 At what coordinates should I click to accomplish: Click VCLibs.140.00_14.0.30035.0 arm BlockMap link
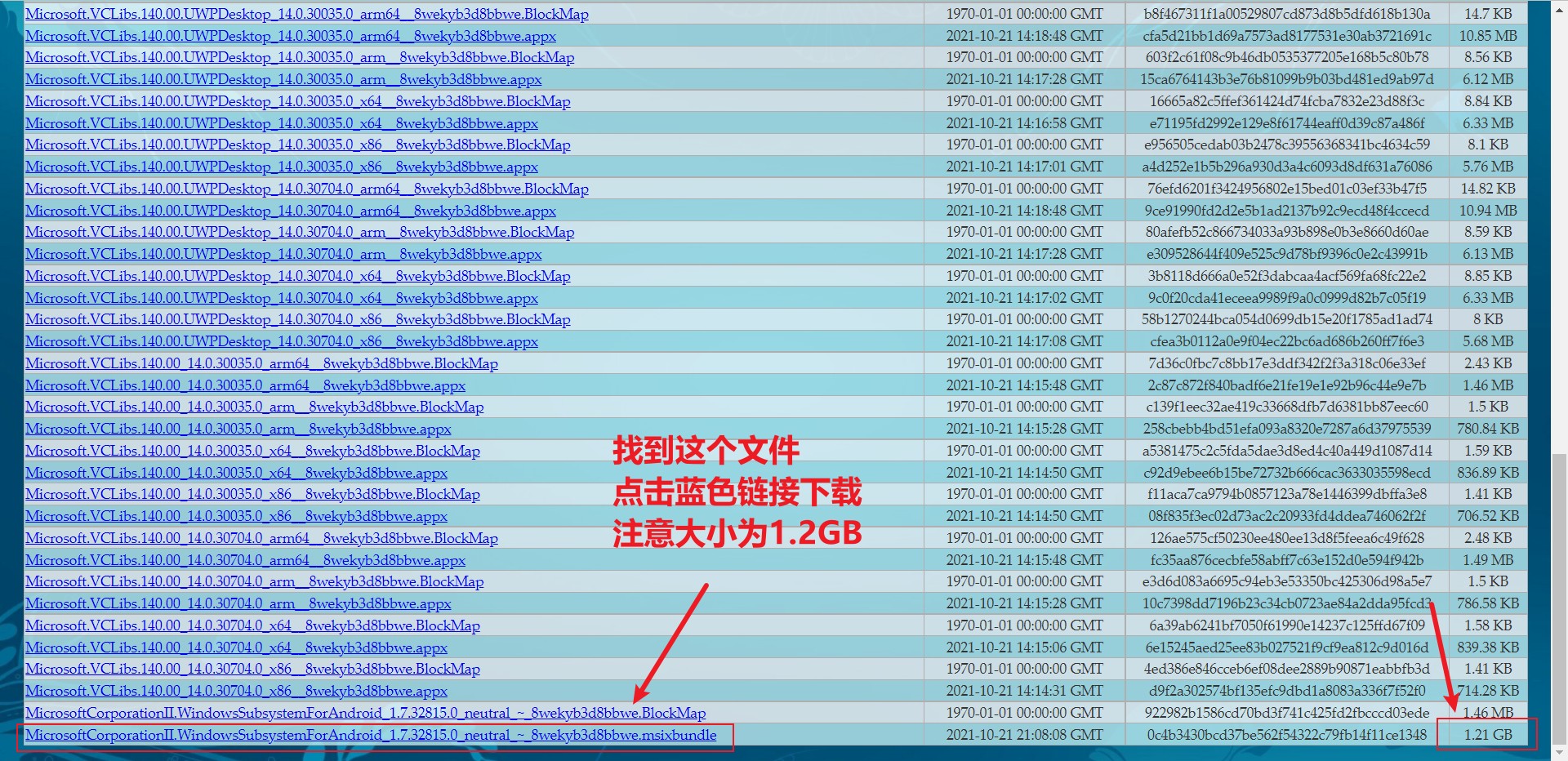[255, 407]
